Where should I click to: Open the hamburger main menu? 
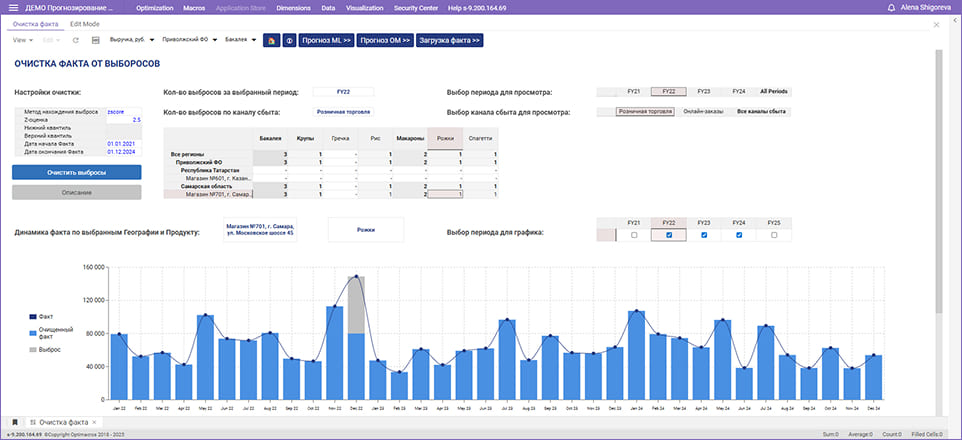coord(14,7)
